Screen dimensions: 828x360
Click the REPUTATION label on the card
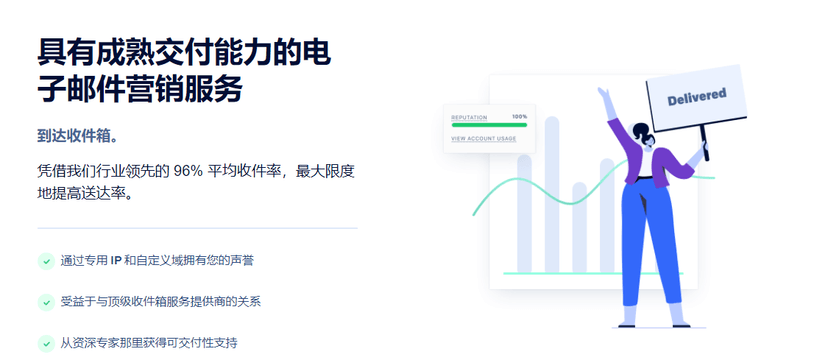point(469,117)
